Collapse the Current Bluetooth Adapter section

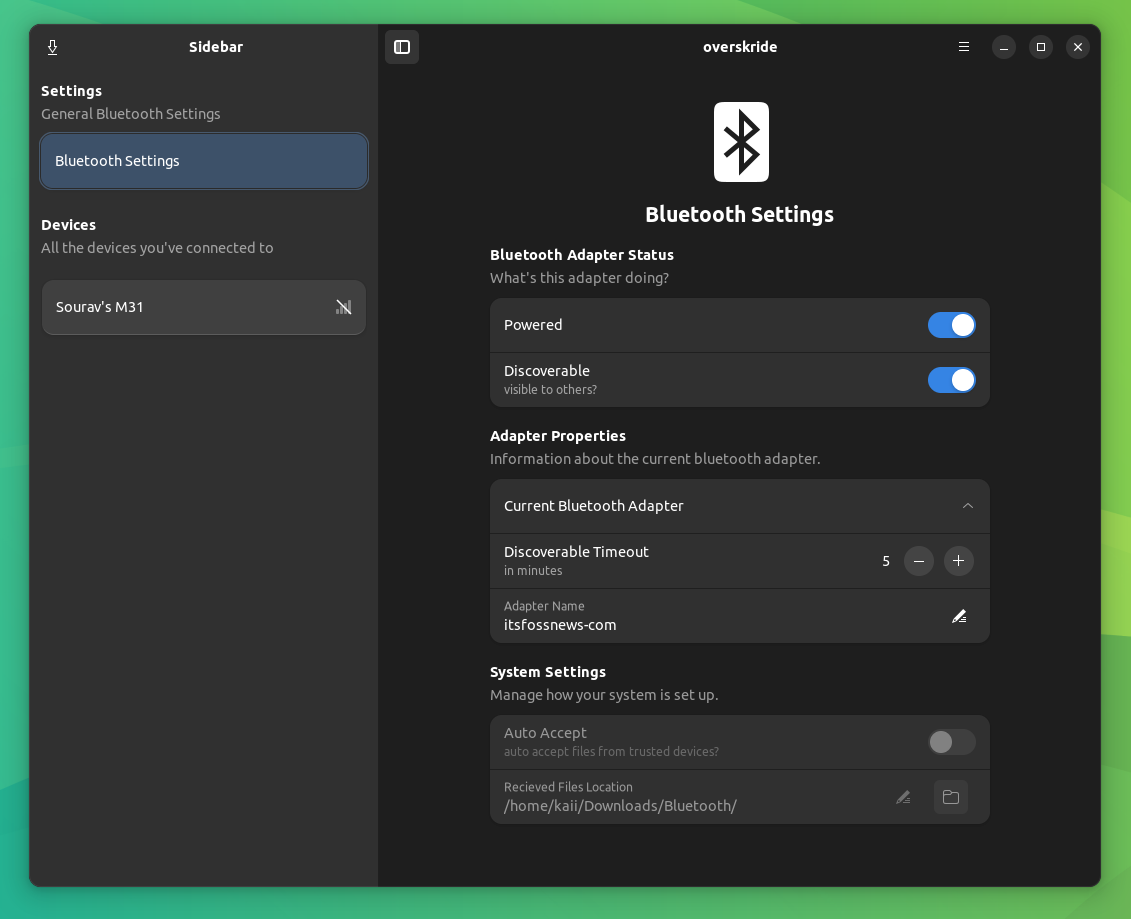[x=967, y=506]
